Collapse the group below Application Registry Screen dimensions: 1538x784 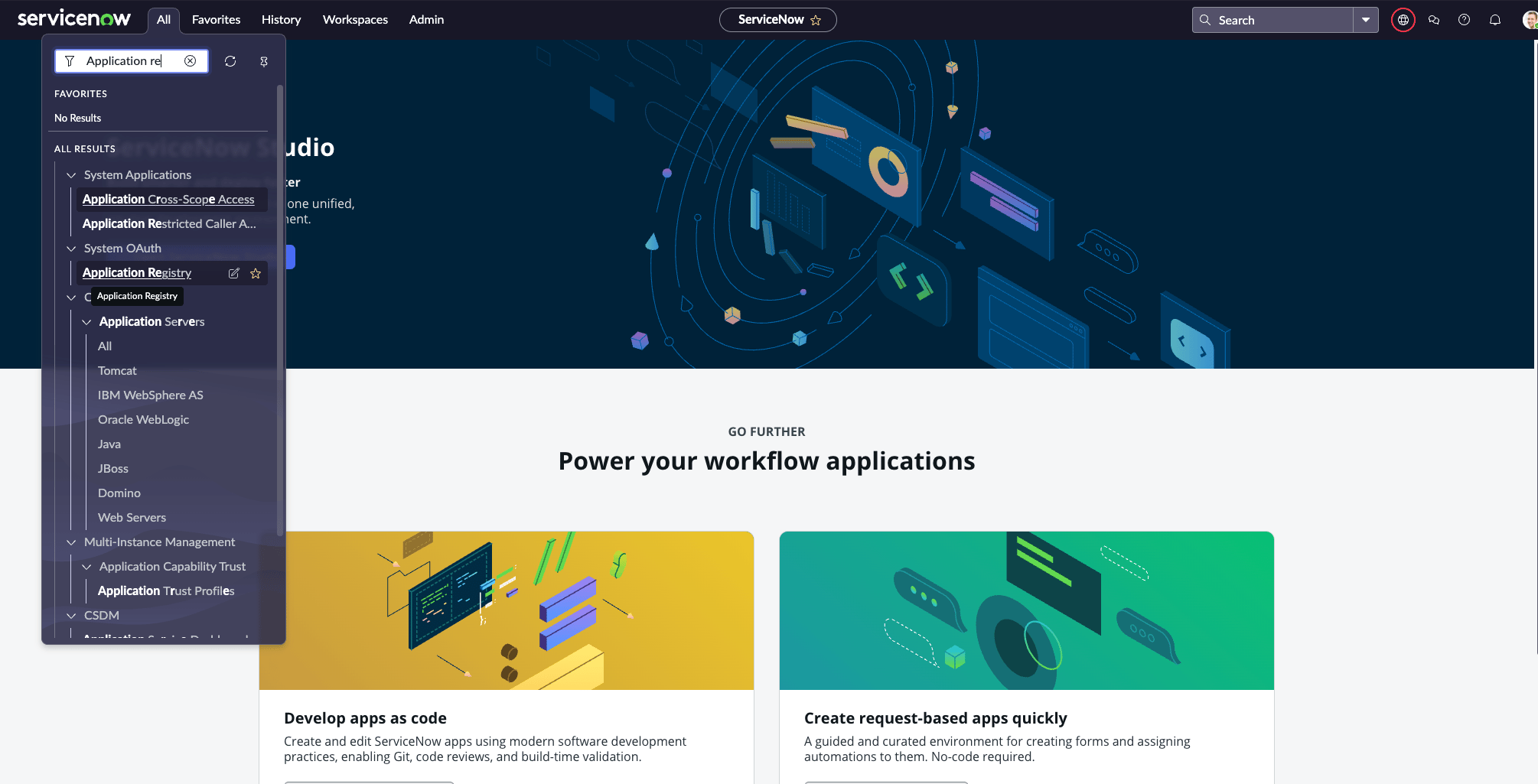(71, 298)
